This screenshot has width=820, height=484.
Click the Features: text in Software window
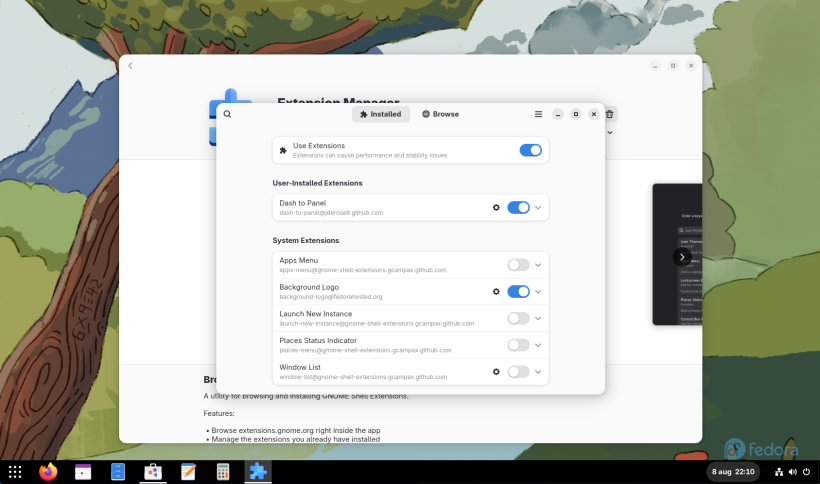click(x=219, y=413)
